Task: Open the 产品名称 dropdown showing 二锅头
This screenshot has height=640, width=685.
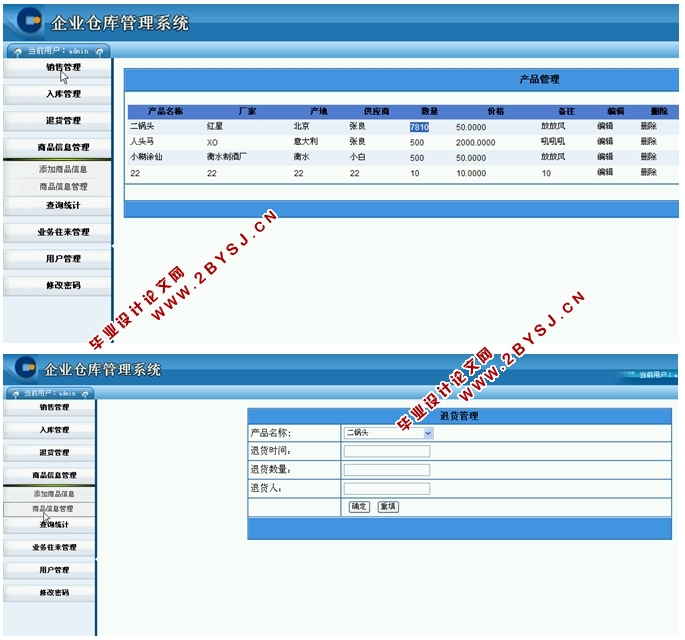Action: point(388,433)
